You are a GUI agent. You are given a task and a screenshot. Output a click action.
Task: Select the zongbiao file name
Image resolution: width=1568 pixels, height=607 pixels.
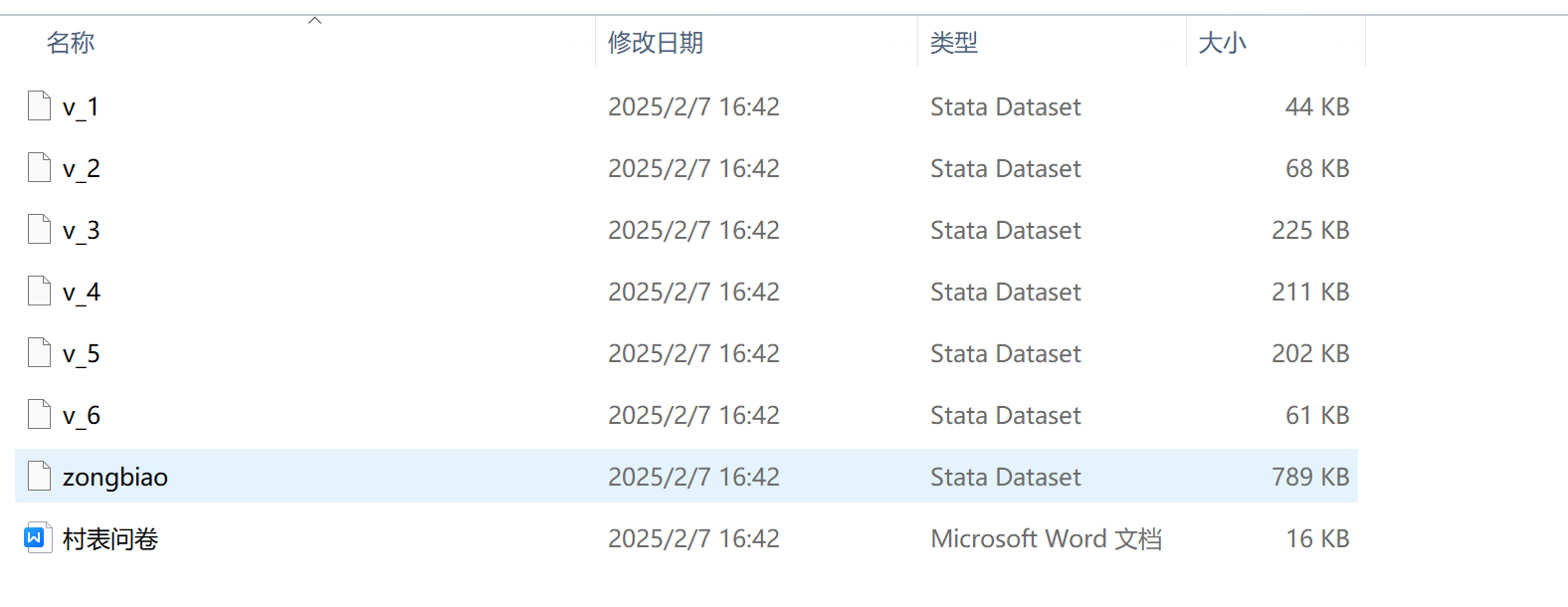tap(115, 478)
